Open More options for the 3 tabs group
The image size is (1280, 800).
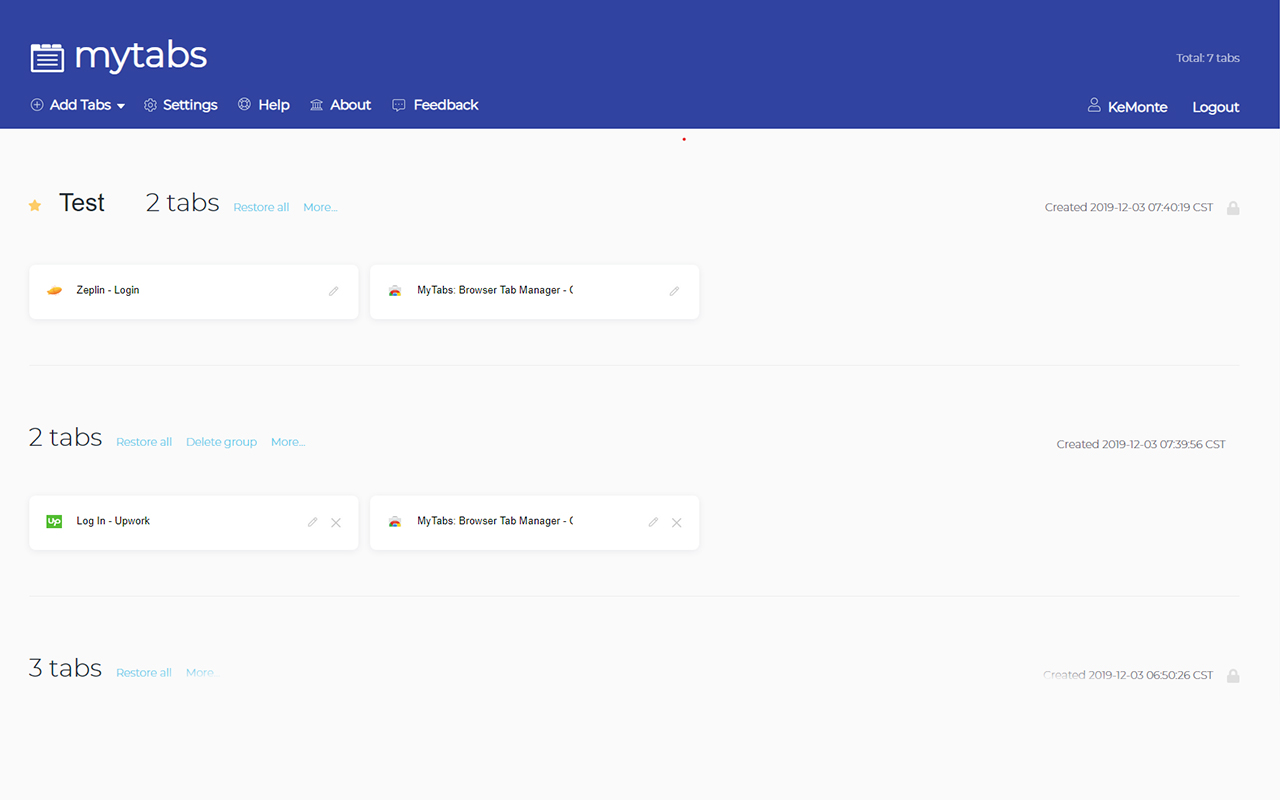pyautogui.click(x=202, y=673)
